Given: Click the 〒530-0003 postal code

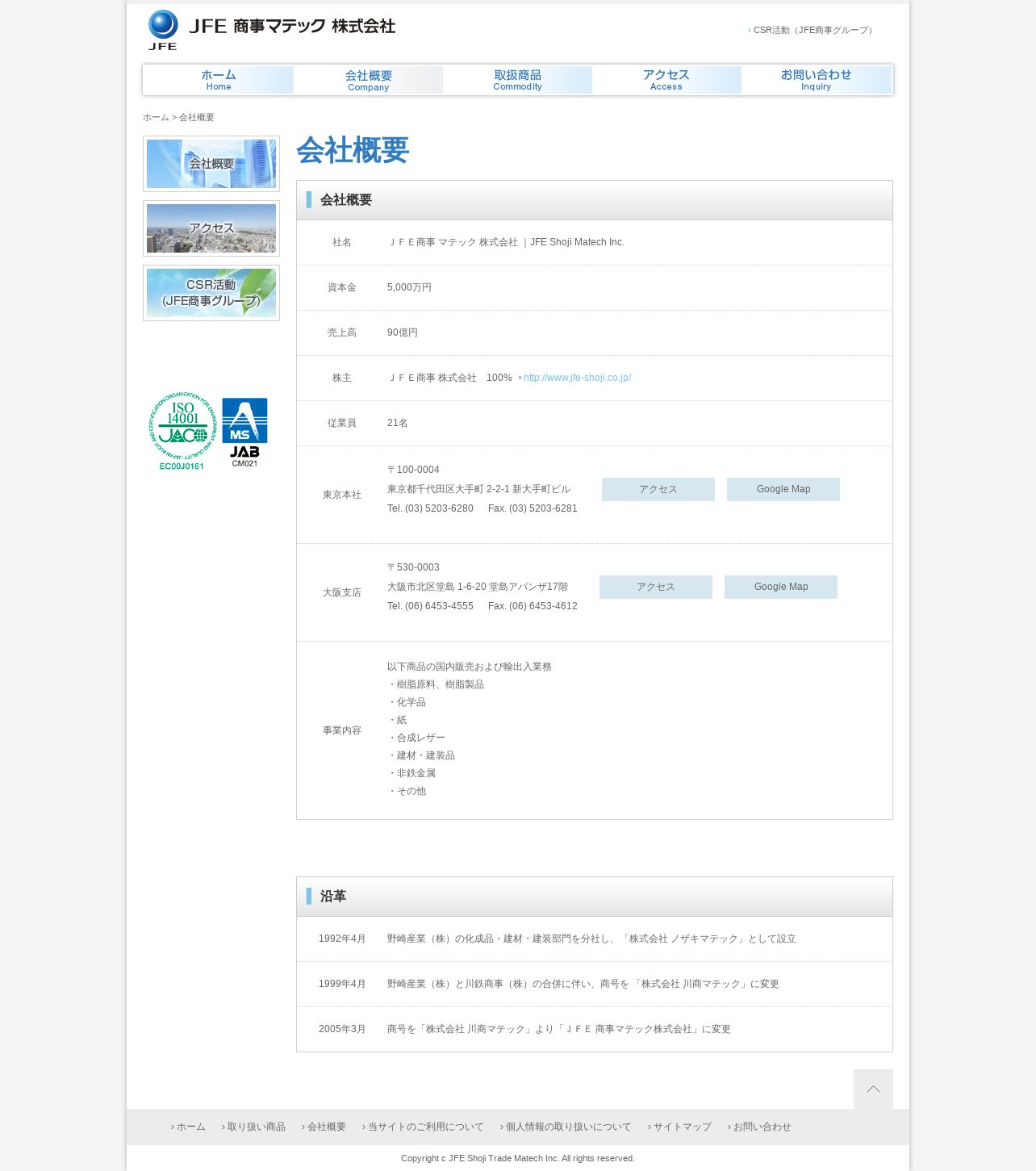Looking at the screenshot, I should tap(413, 567).
